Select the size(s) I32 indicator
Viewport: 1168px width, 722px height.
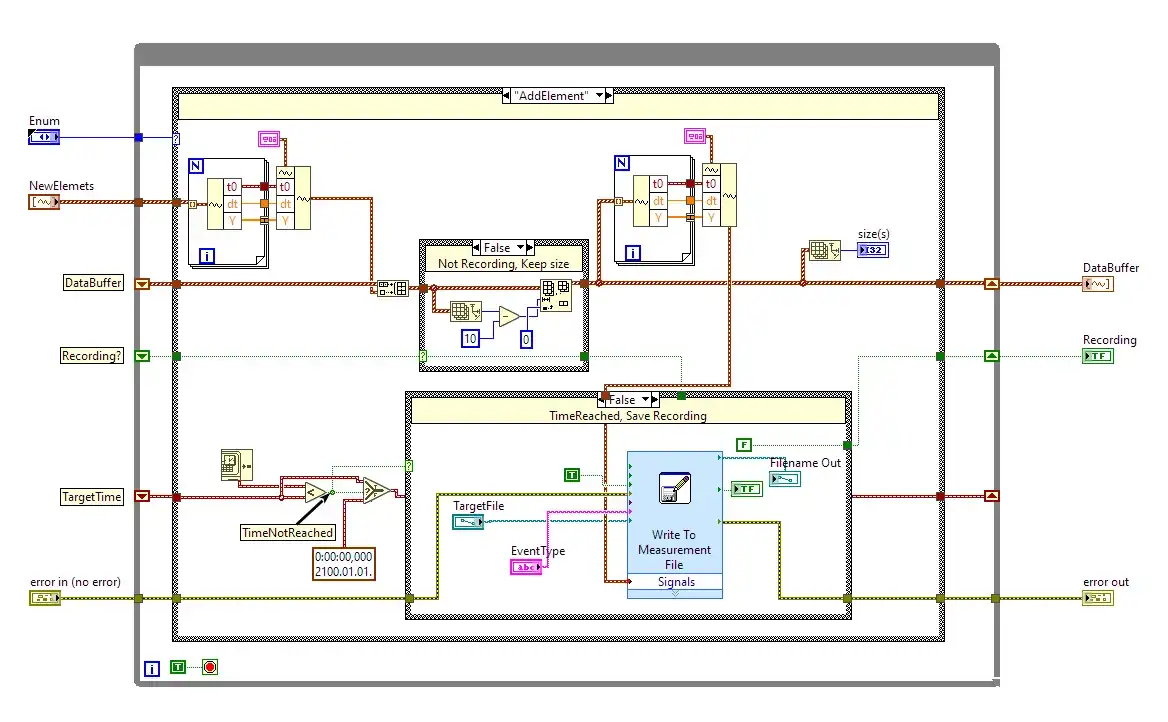[873, 250]
